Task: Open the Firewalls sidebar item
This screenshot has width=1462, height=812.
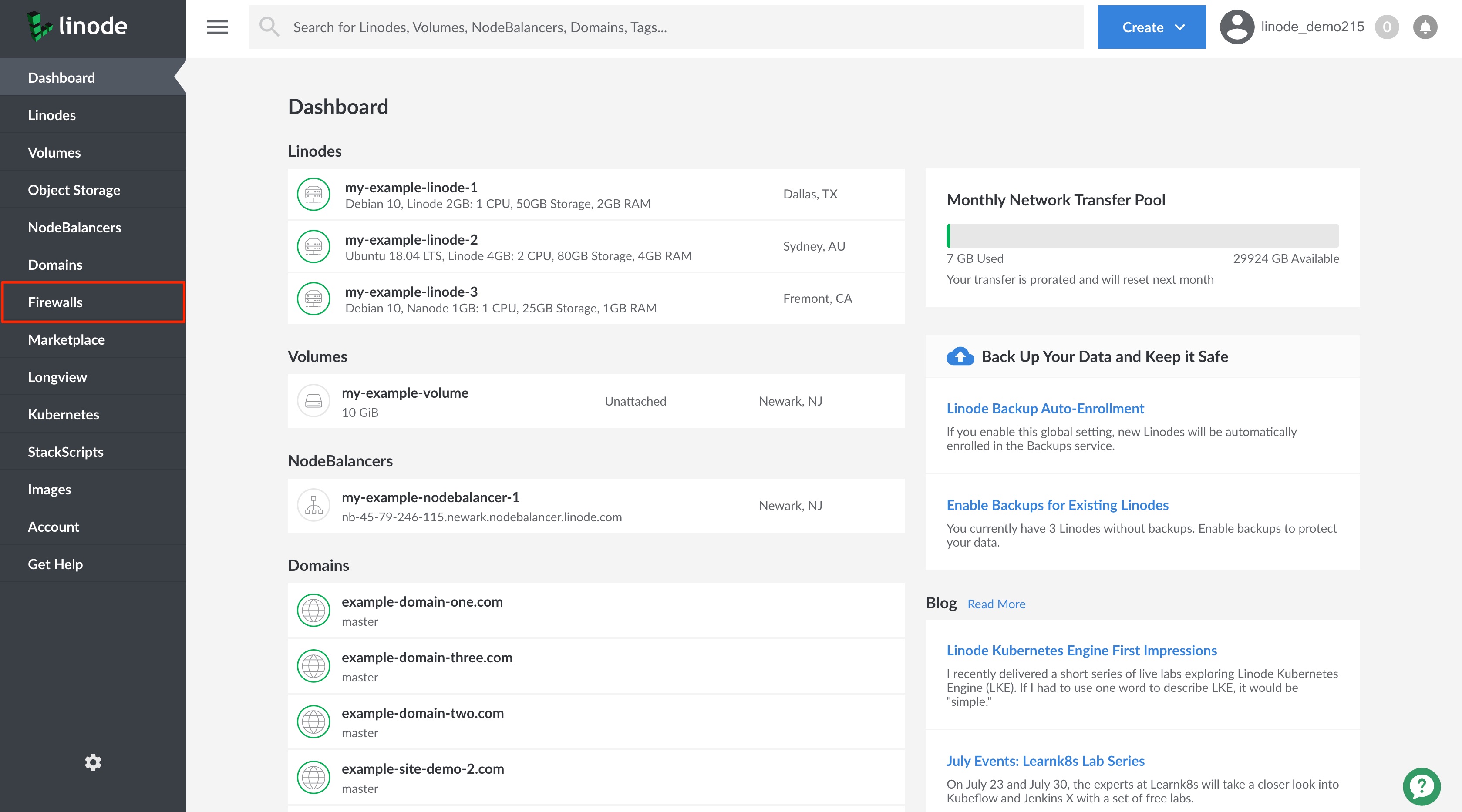Action: [55, 302]
